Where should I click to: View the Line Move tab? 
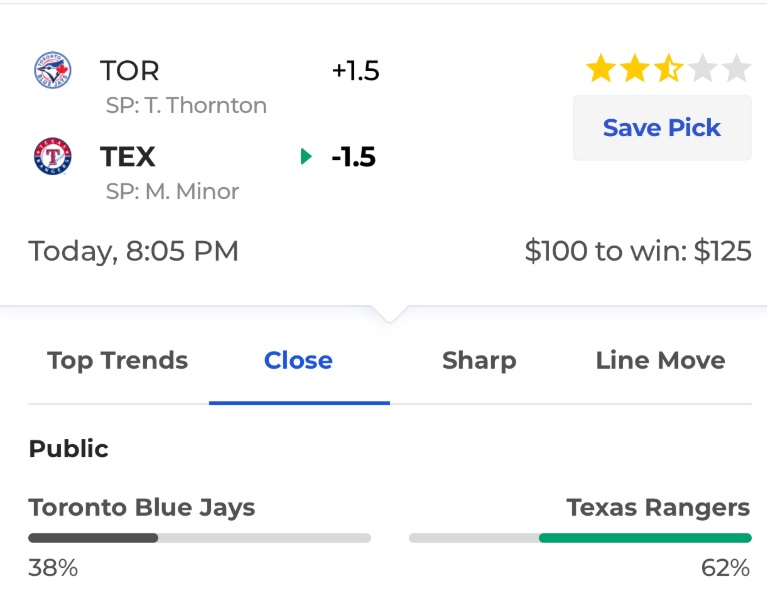(660, 361)
